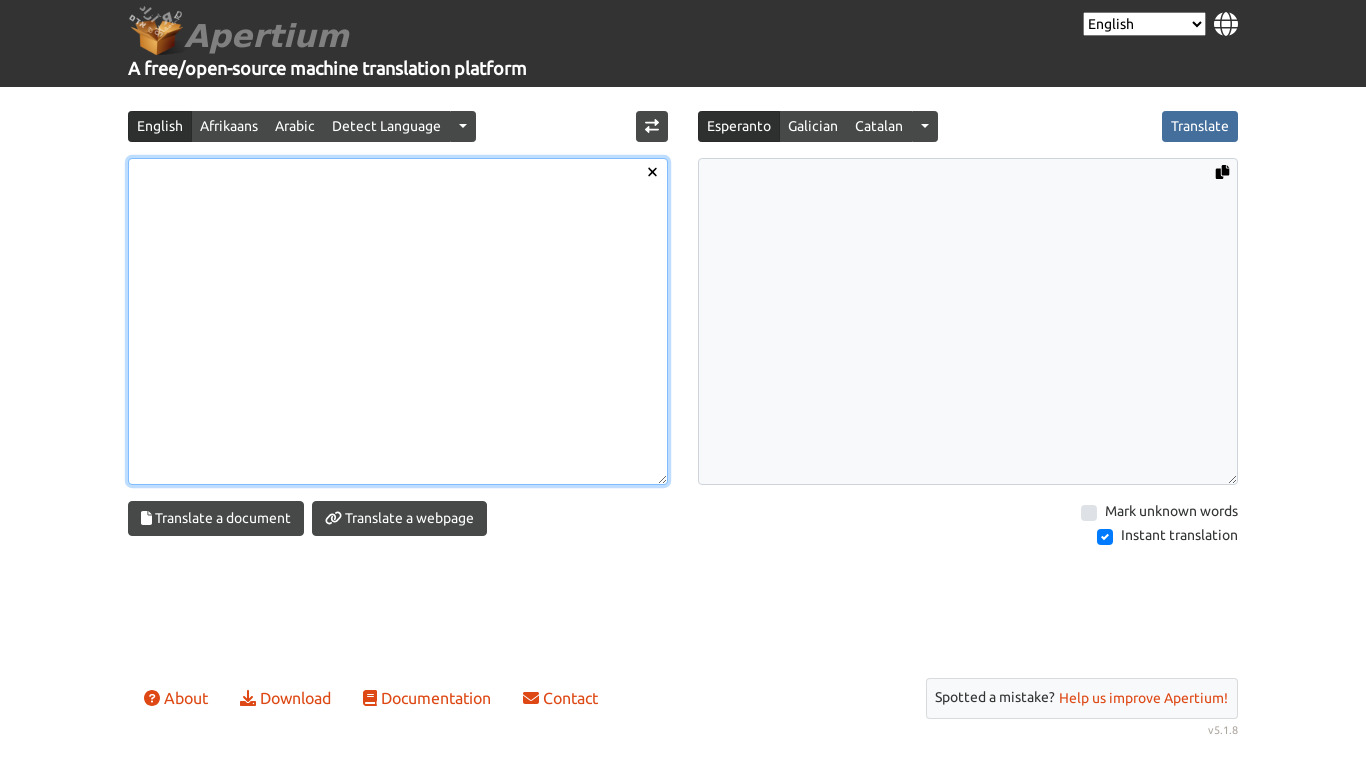
Task: Click the globe language icon
Action: (x=1226, y=24)
